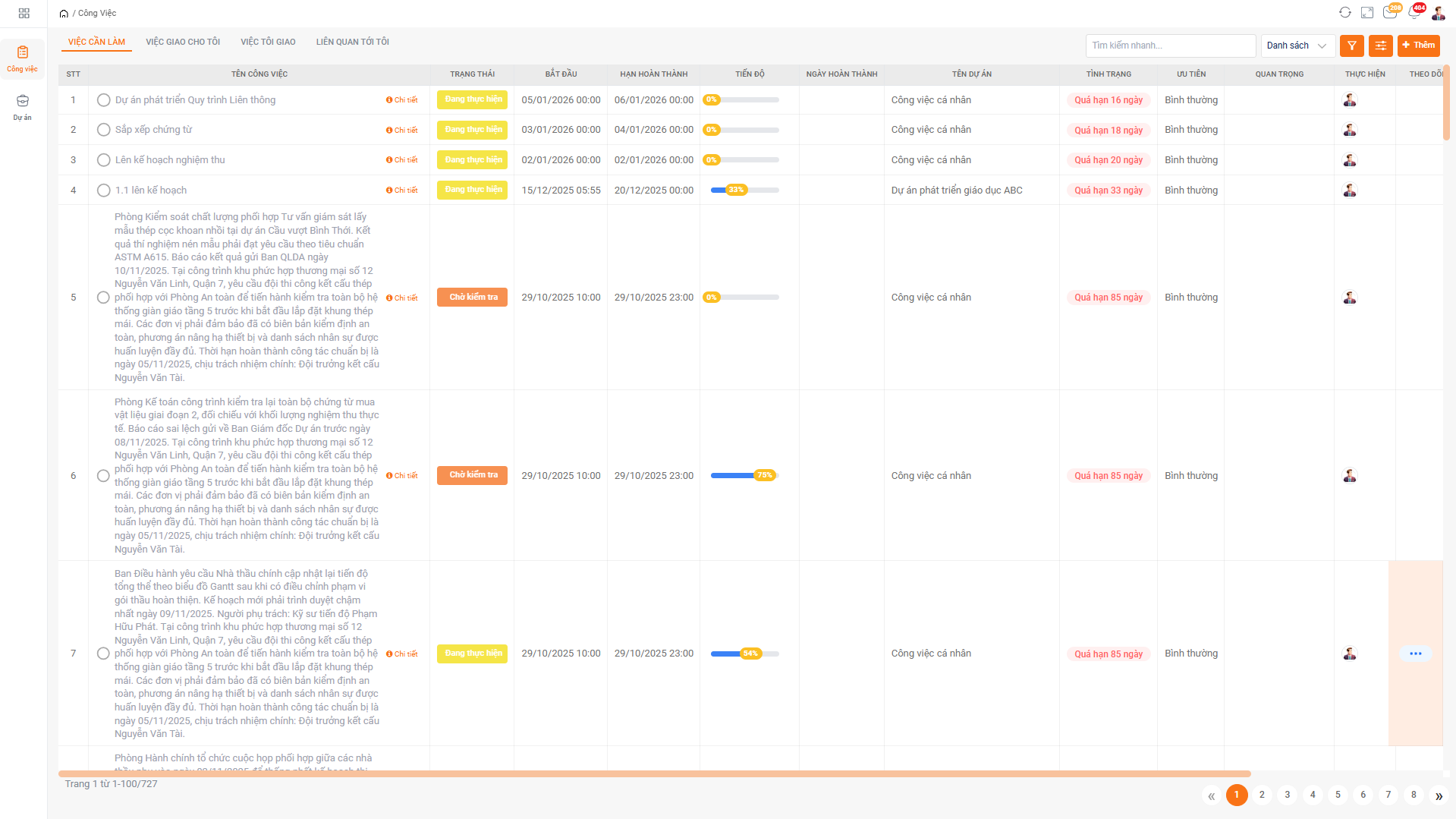The width and height of the screenshot is (1456, 819).
Task: Open Chi tiết link for row 1
Action: (x=402, y=100)
